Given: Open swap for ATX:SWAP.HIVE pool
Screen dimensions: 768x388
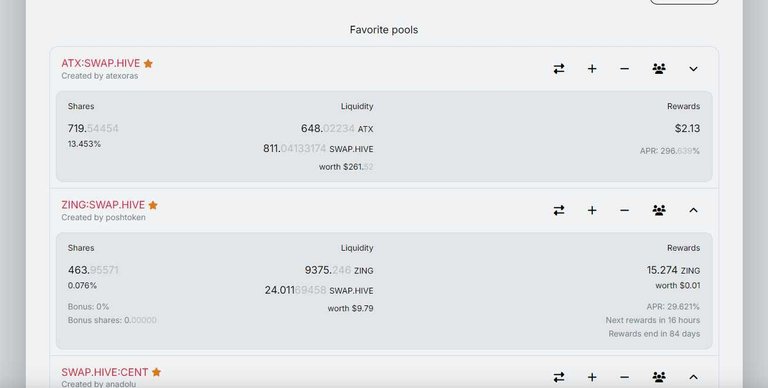Looking at the screenshot, I should (x=559, y=69).
